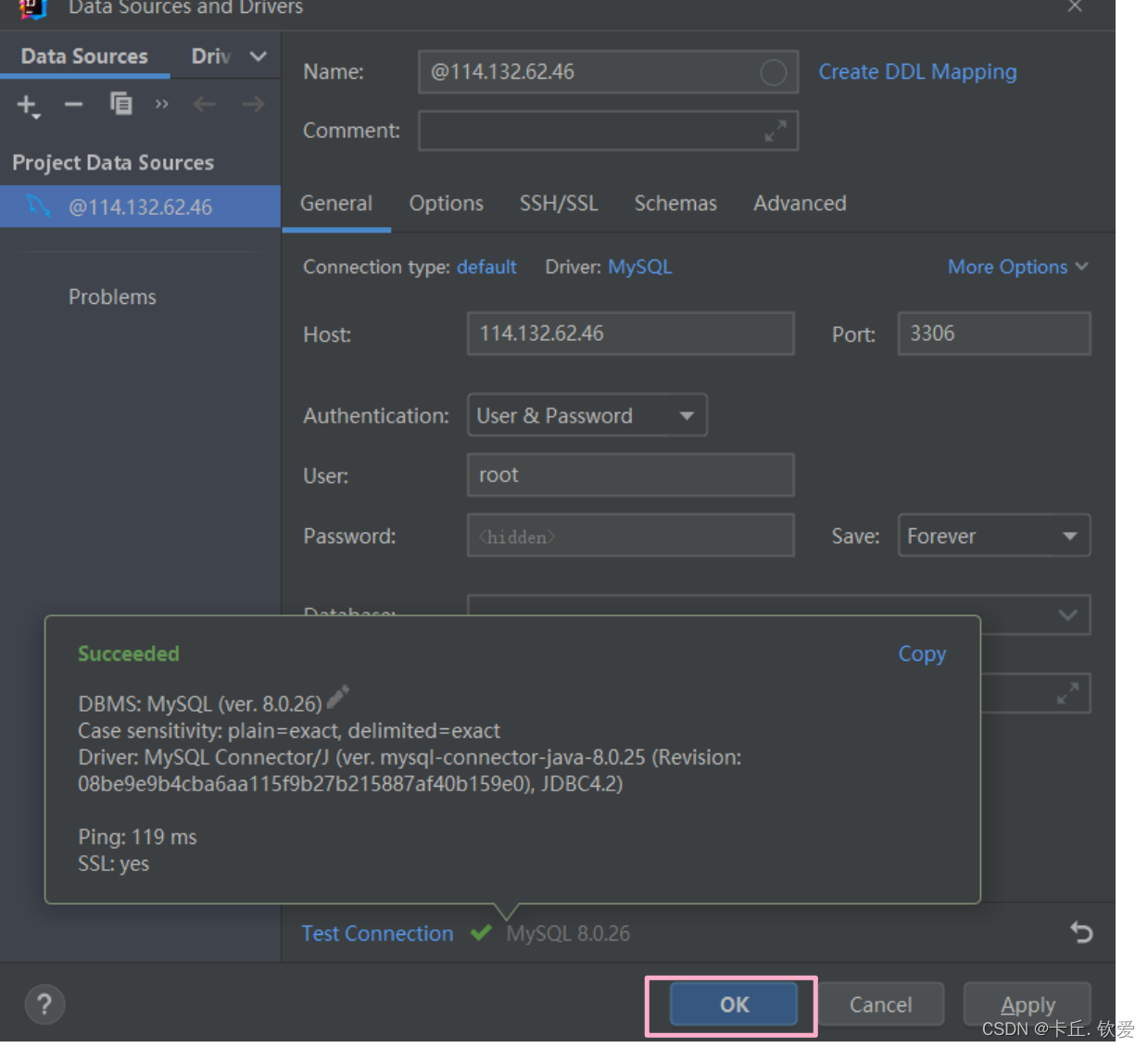Click MySQL 8.0.26 status text
Image resolution: width=1148 pixels, height=1048 pixels.
pos(568,933)
